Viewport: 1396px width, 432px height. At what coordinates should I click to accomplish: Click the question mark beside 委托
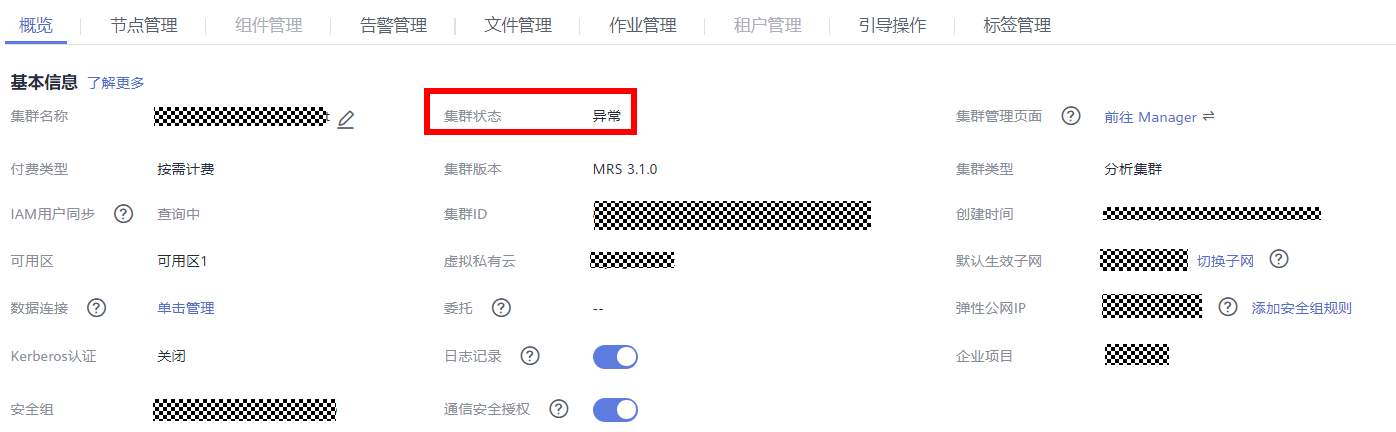tap(502, 307)
